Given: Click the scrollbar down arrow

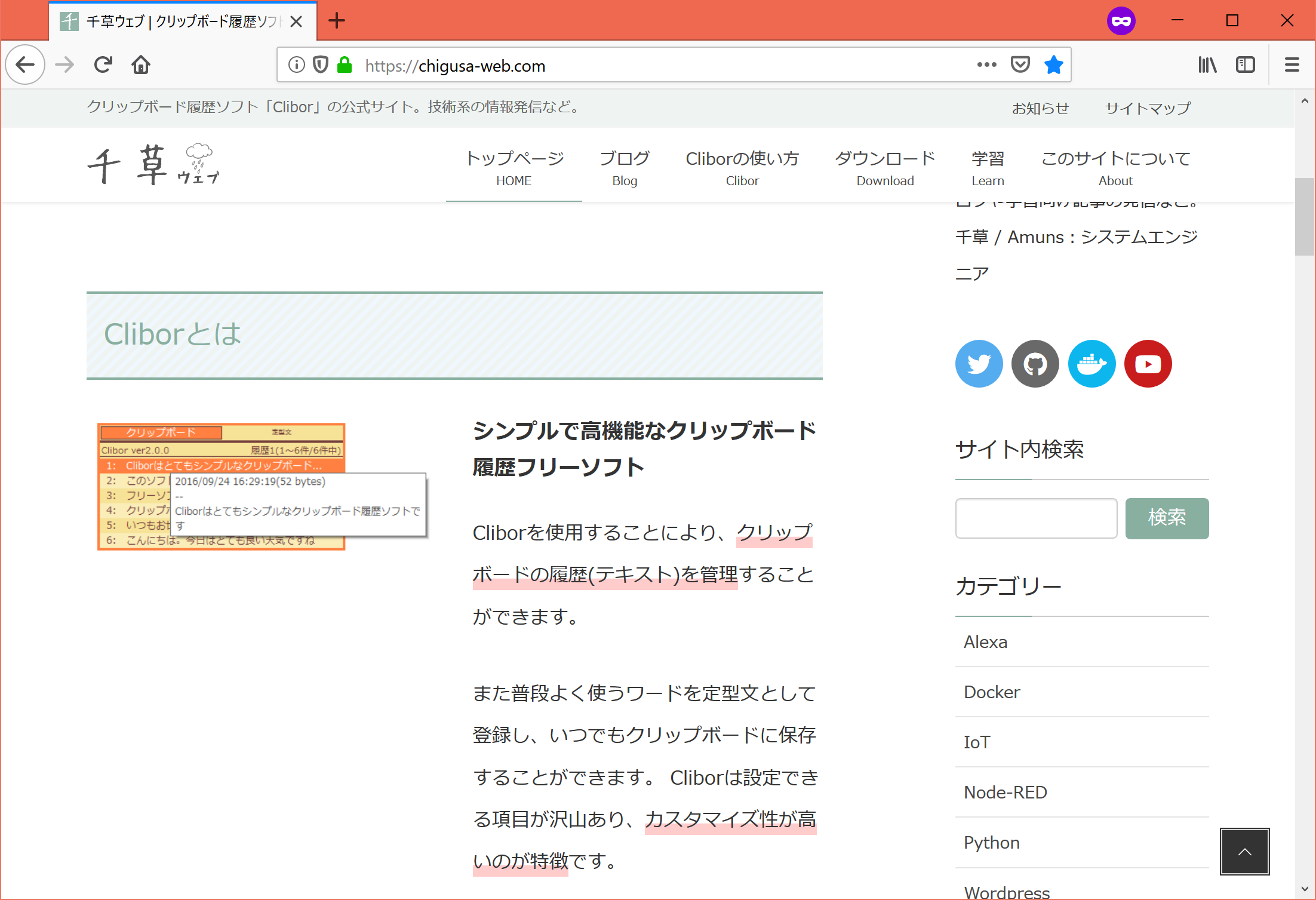Looking at the screenshot, I should [1305, 889].
